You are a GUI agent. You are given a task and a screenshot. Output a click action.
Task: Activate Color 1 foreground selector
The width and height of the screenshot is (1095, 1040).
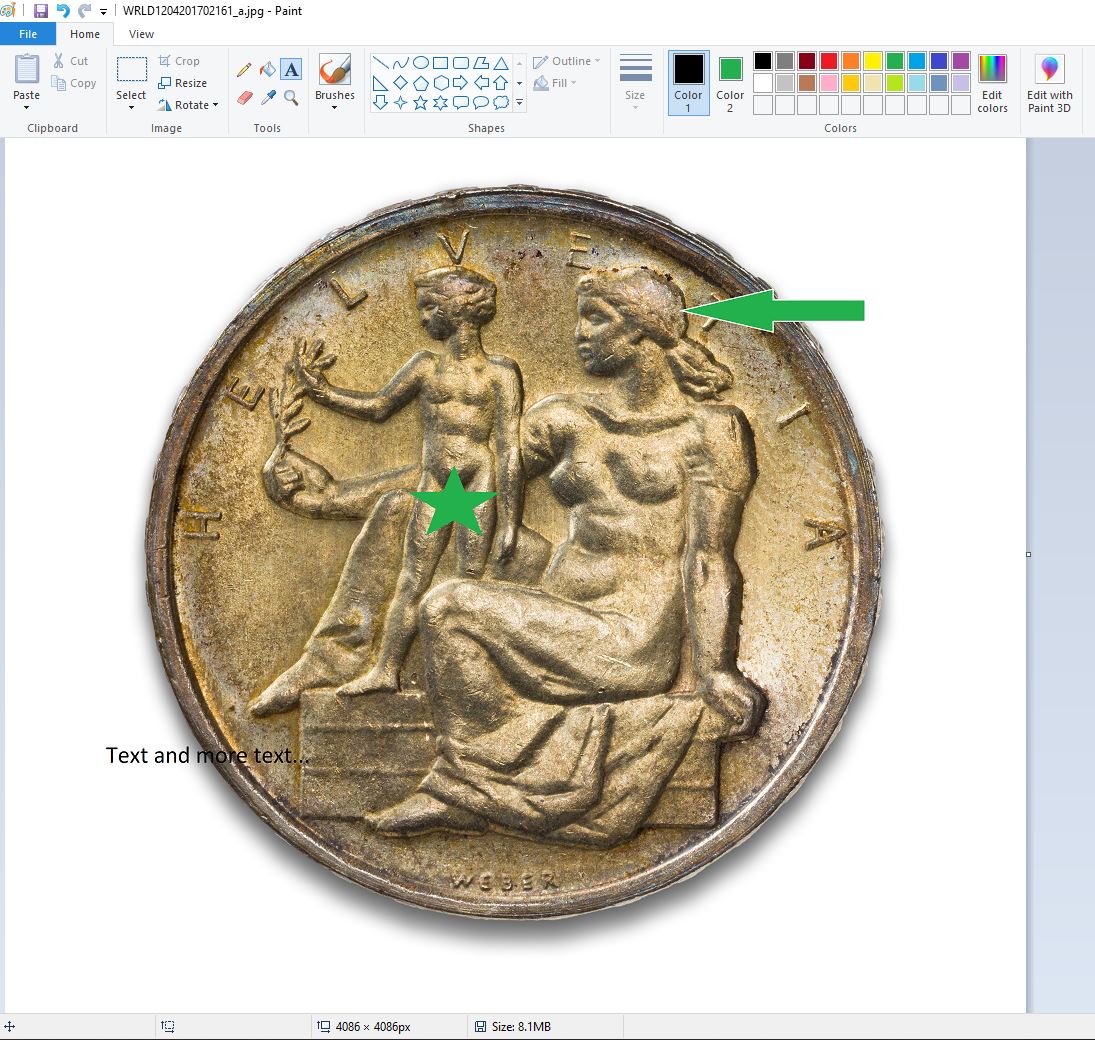(x=689, y=82)
